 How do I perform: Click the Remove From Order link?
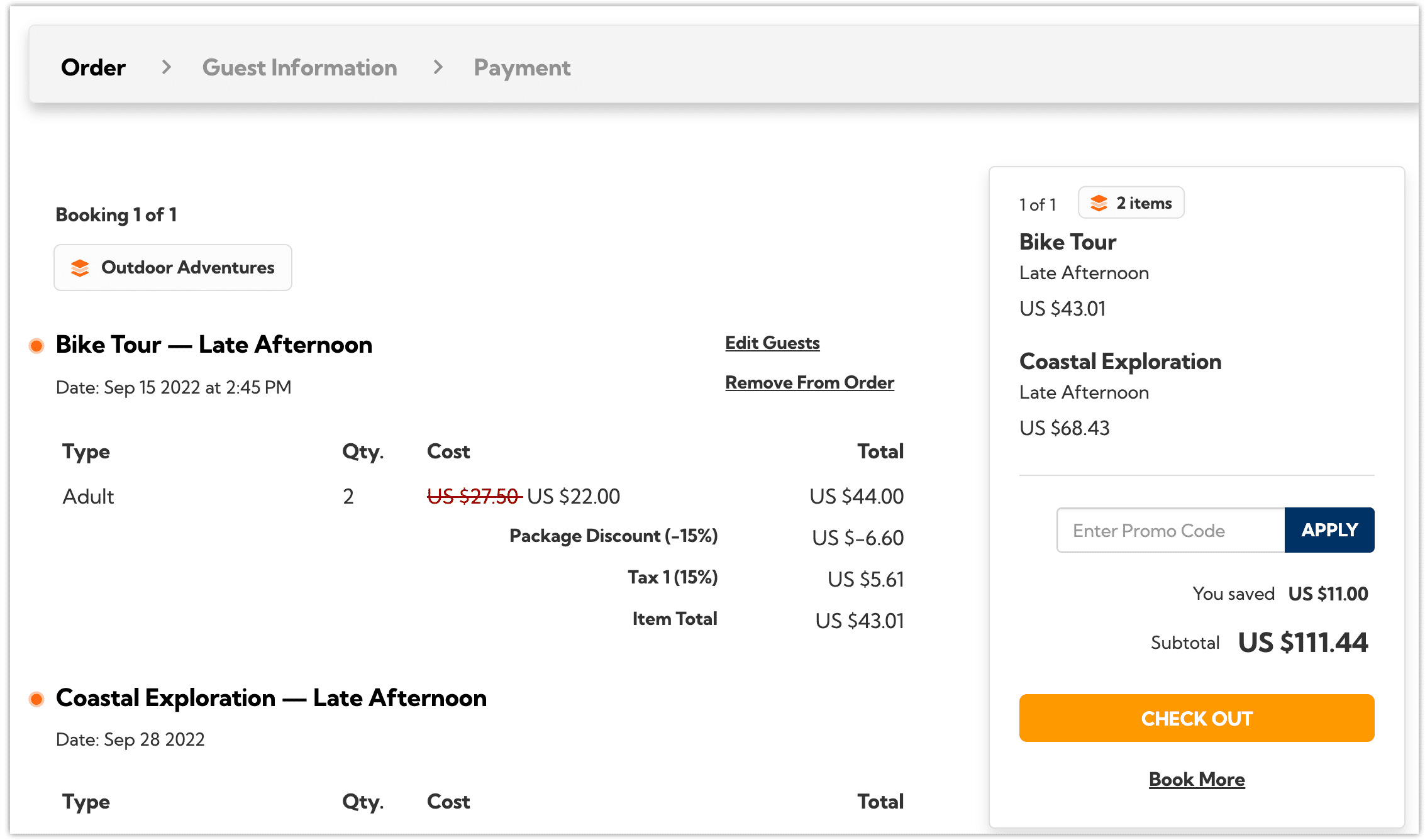[810, 382]
